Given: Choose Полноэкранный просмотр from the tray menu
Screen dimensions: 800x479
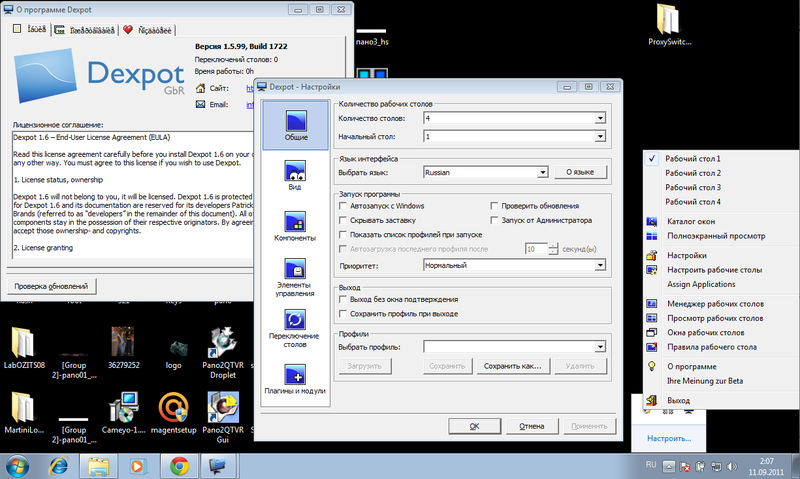Looking at the screenshot, I should (716, 236).
